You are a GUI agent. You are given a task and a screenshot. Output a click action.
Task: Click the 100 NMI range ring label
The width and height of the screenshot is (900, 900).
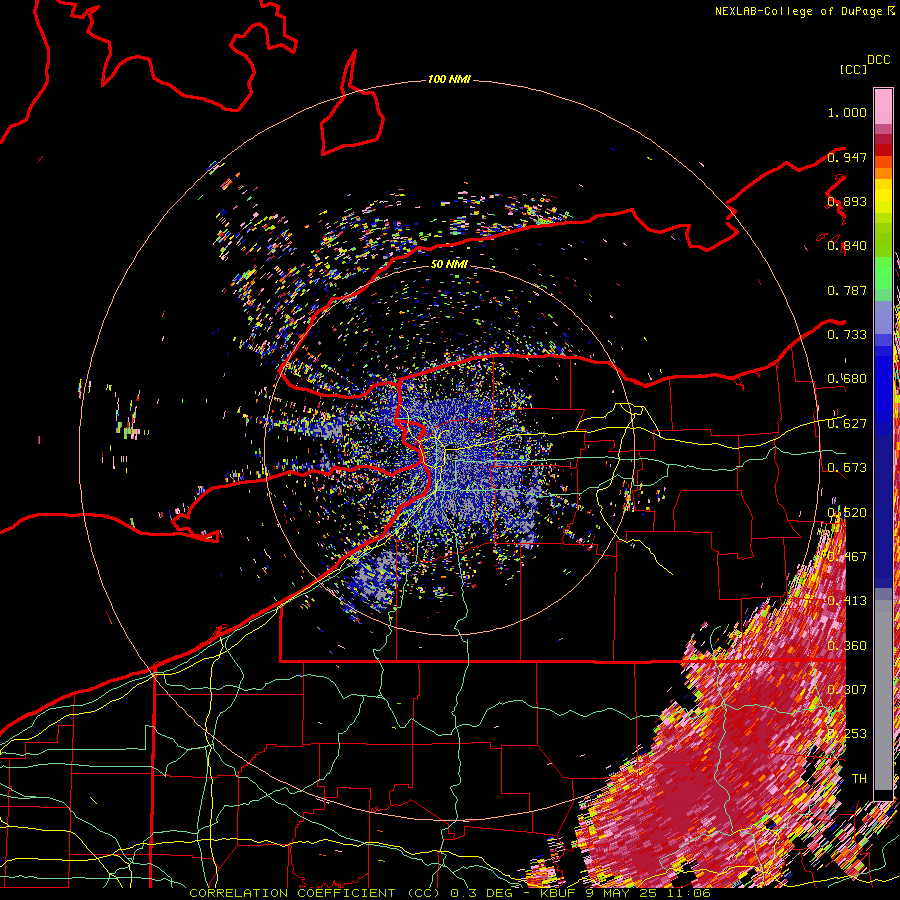pyautogui.click(x=449, y=79)
